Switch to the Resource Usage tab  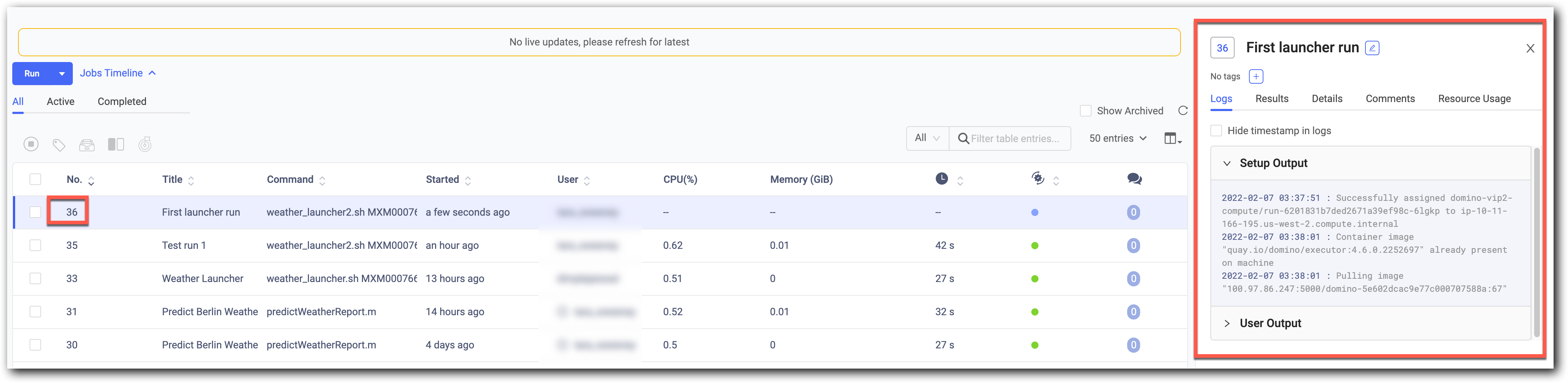pos(1474,99)
